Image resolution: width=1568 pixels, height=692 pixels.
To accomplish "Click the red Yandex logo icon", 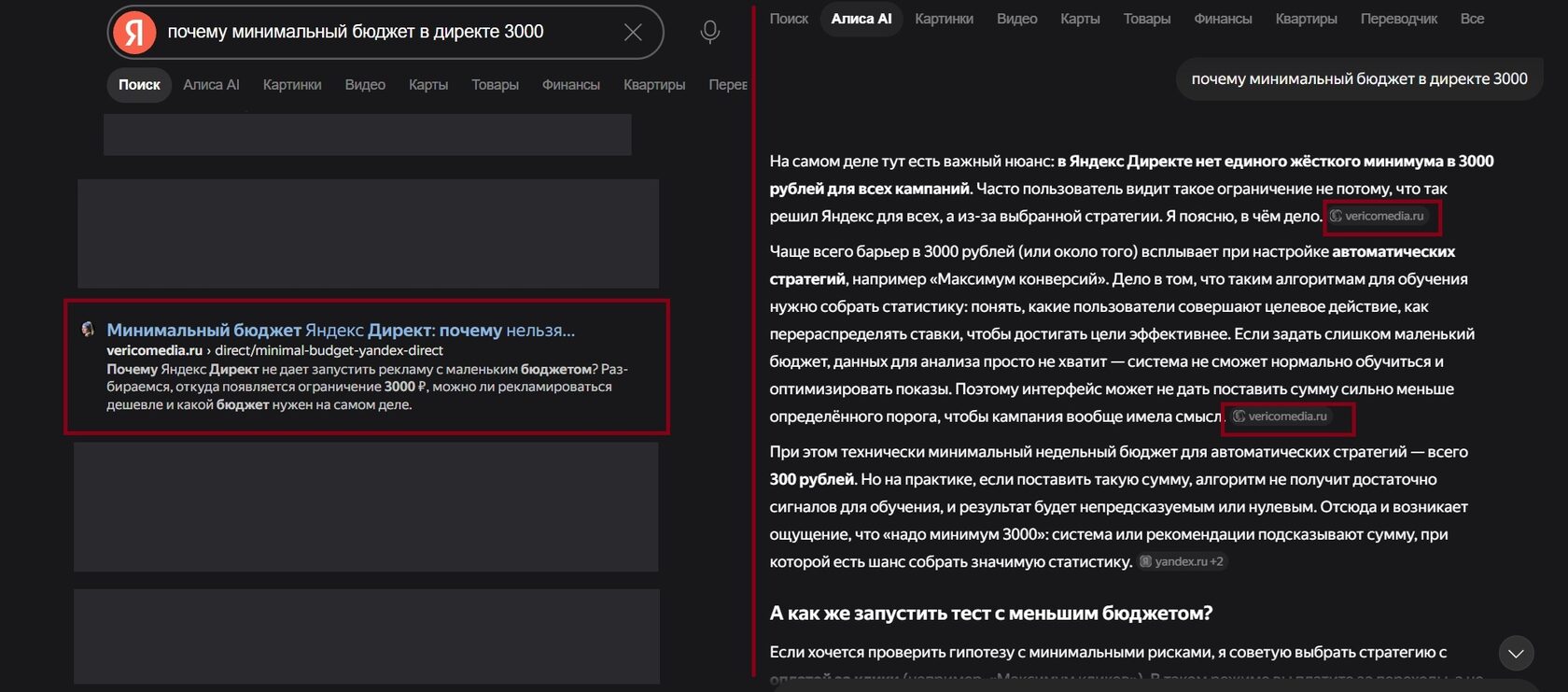I will coord(134,32).
